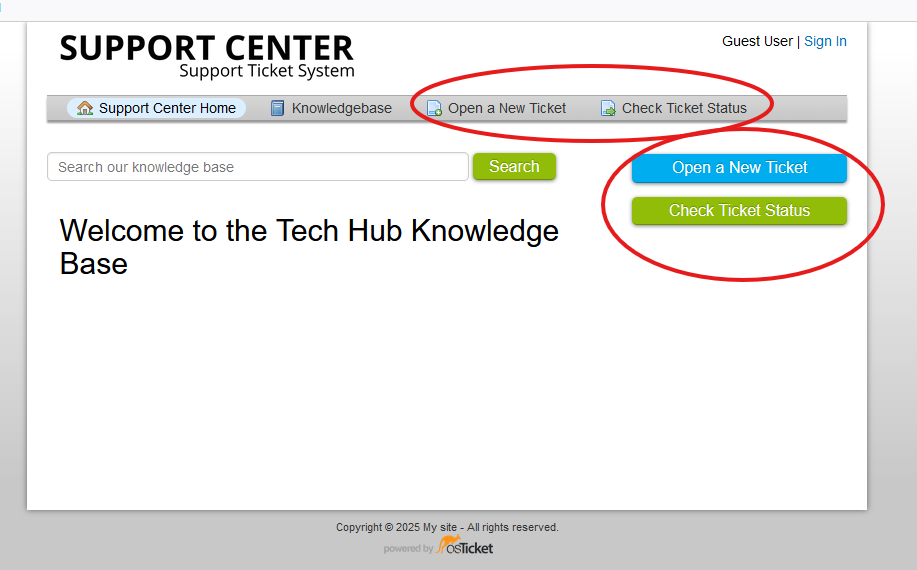The width and height of the screenshot is (917, 570).
Task: Click the check ticket status icon in navbar
Action: point(608,108)
